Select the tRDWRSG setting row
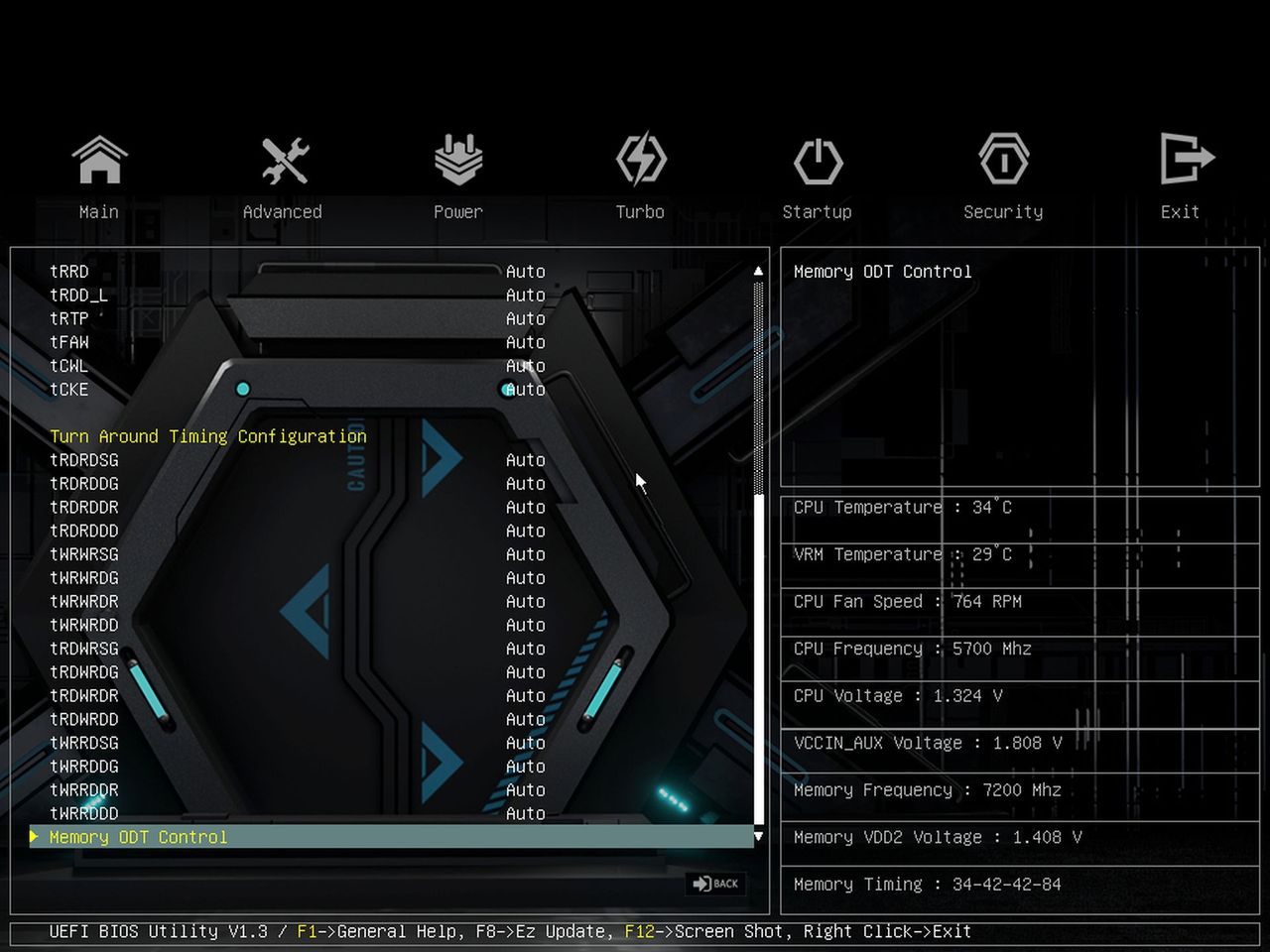This screenshot has width=1270, height=952. [392, 649]
